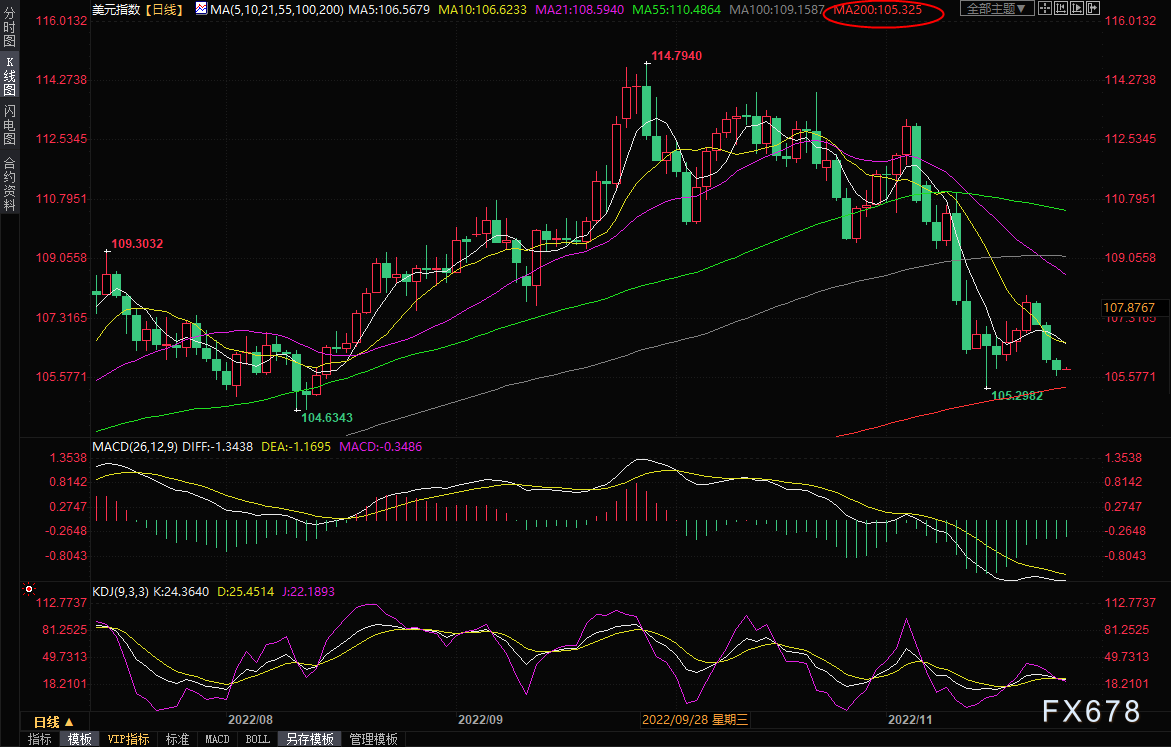Apply the 标准 template
This screenshot has width=1171, height=747.
pyautogui.click(x=177, y=739)
